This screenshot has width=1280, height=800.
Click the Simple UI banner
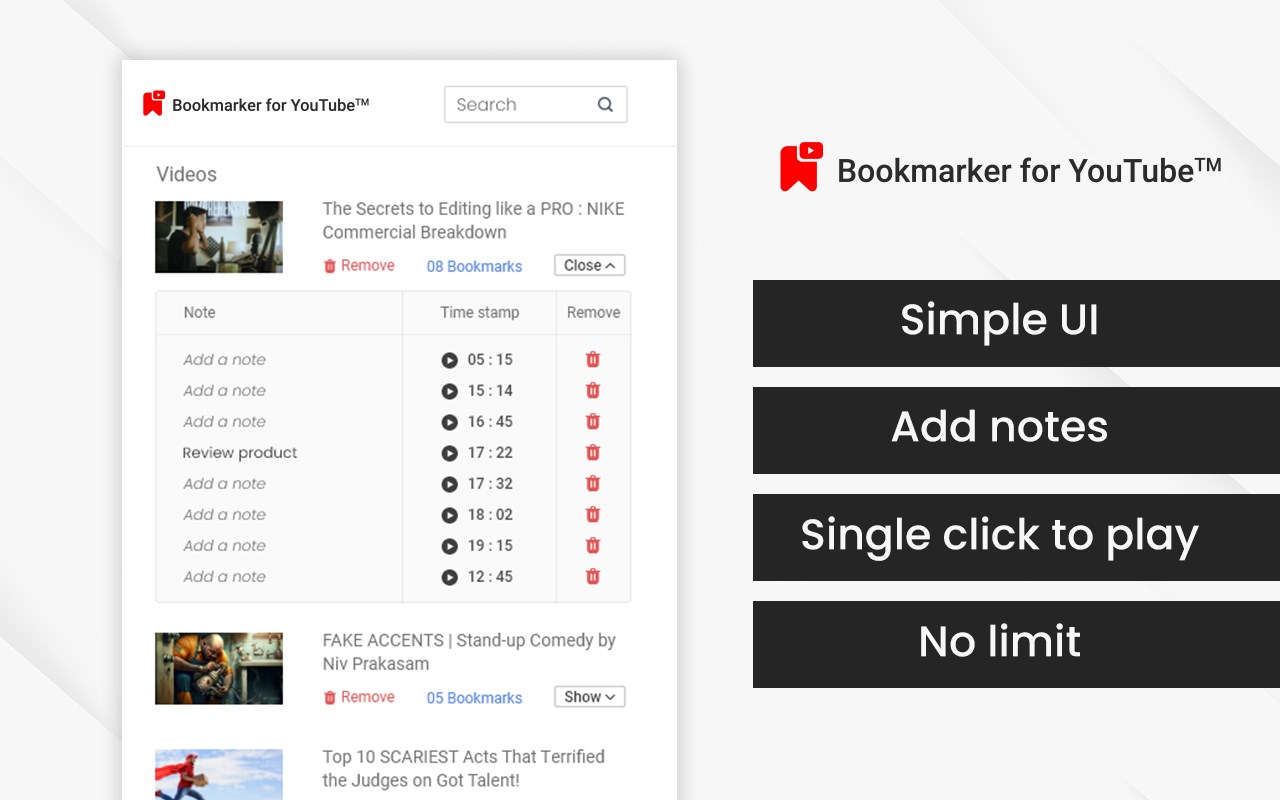point(1016,323)
